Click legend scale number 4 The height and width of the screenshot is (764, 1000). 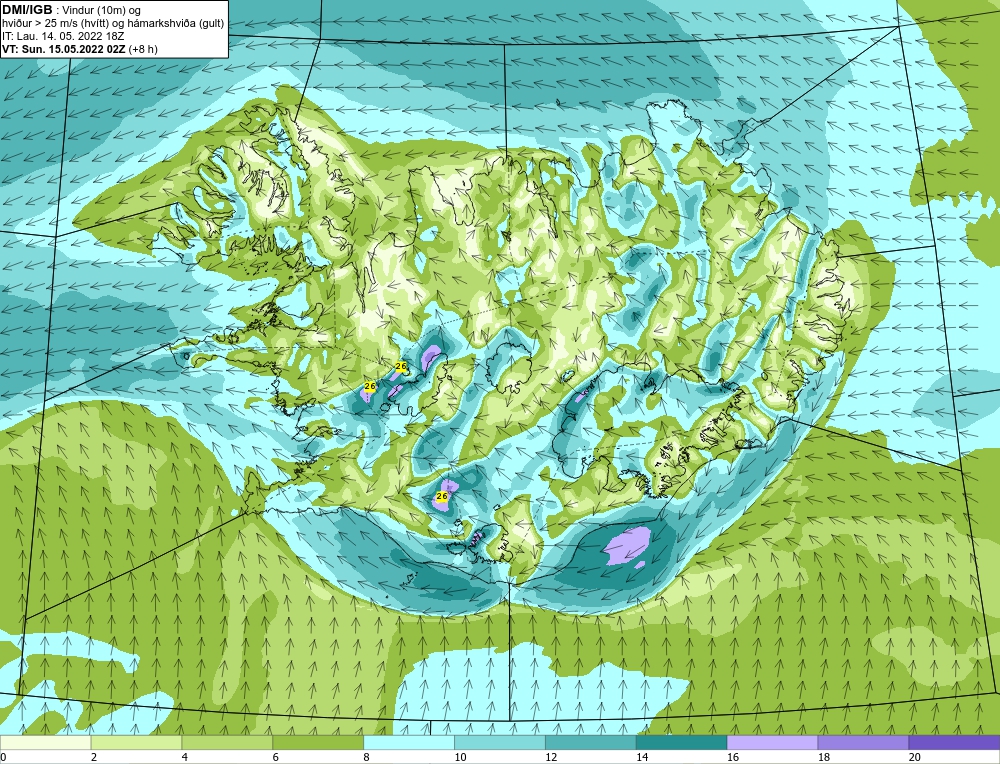point(184,757)
